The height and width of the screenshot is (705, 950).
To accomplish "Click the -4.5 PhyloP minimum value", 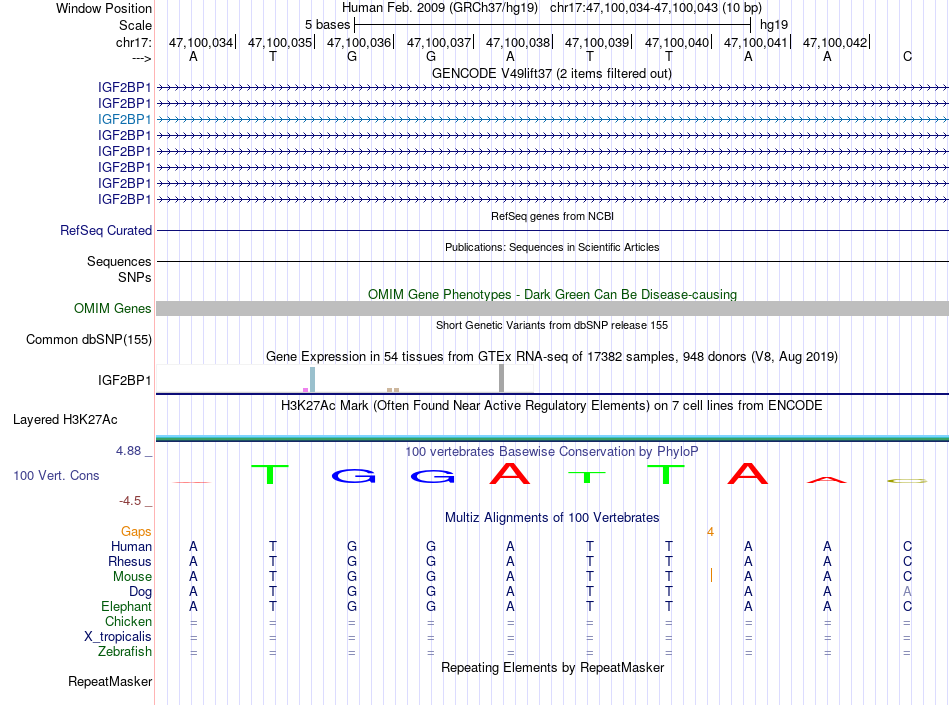I will 130,501.
